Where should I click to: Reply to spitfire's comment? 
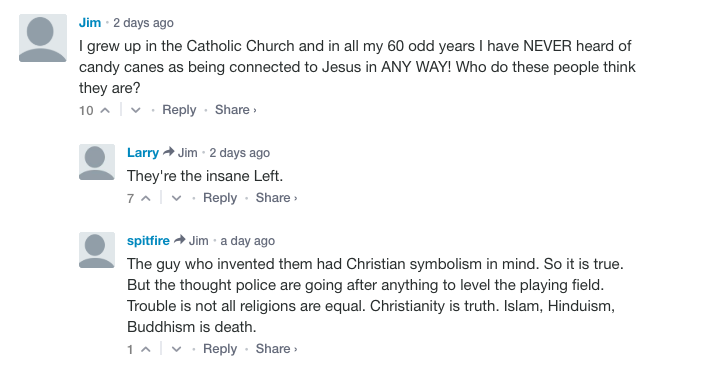[x=220, y=348]
